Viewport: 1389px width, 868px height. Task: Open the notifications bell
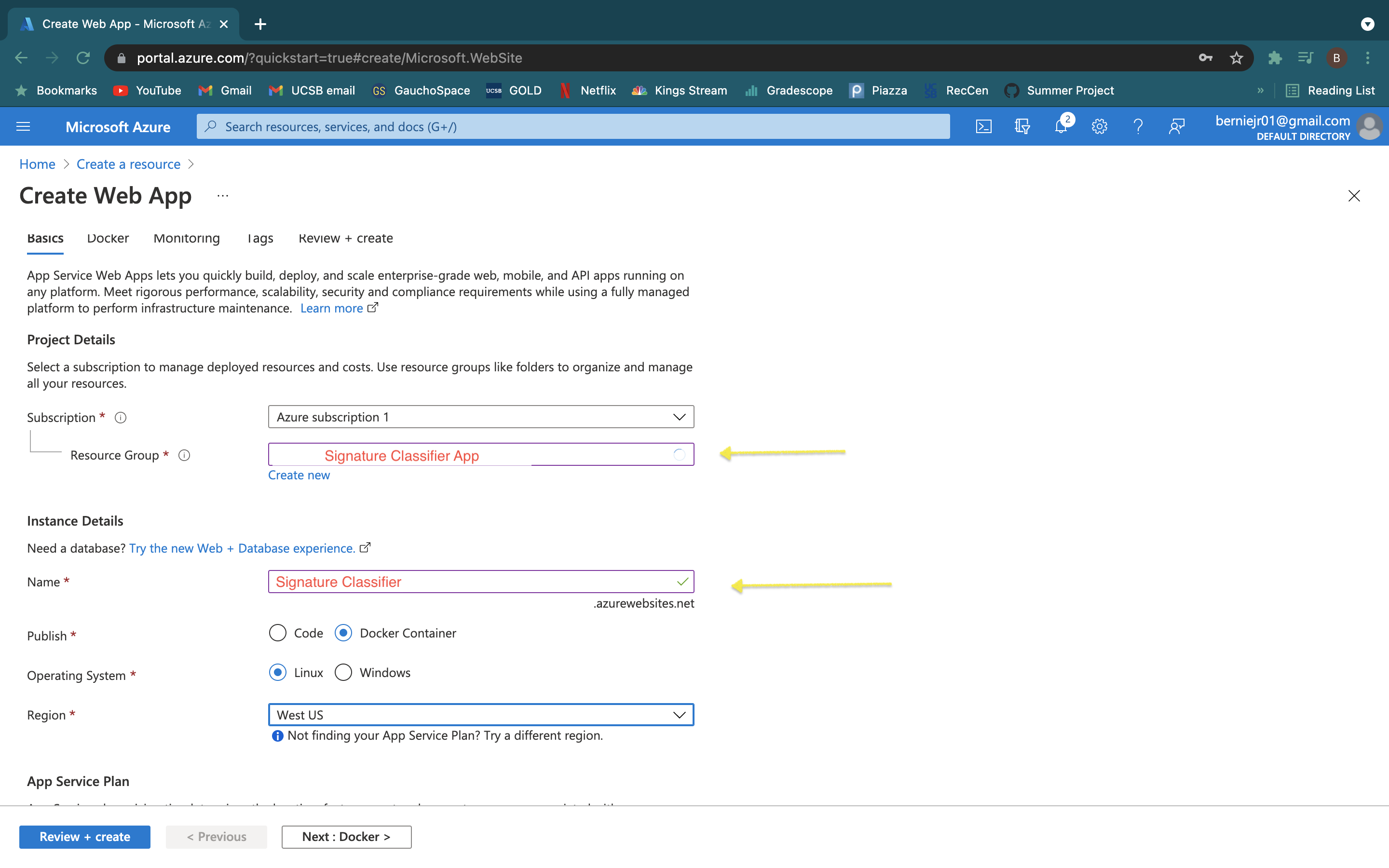pos(1061,126)
